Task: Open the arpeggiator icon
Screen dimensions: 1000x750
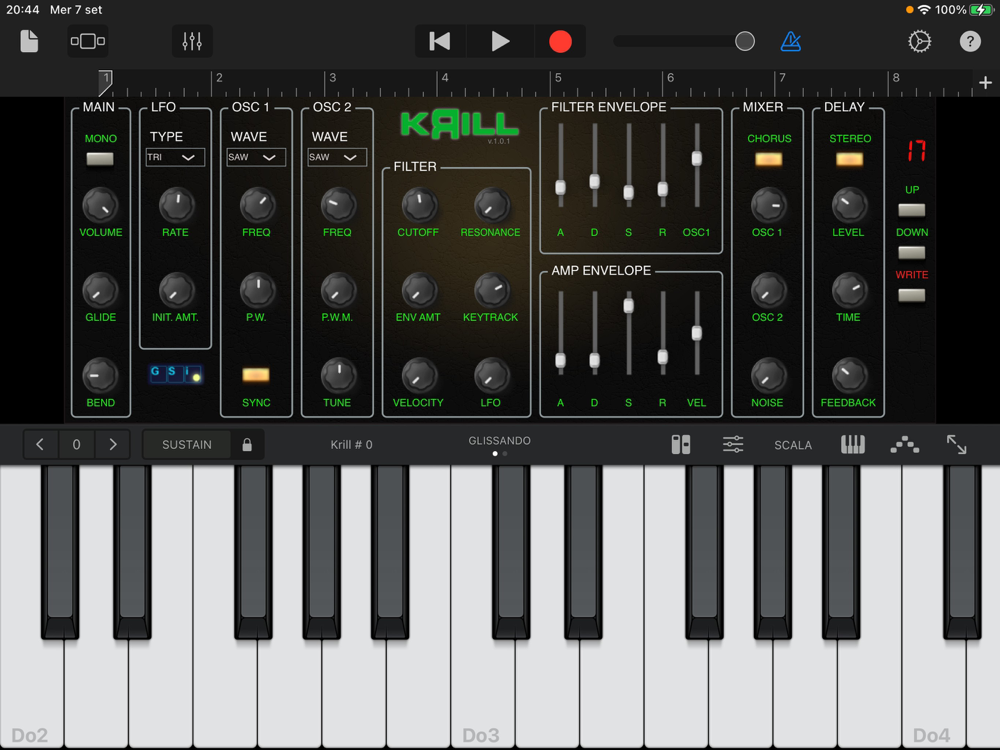Action: (904, 445)
